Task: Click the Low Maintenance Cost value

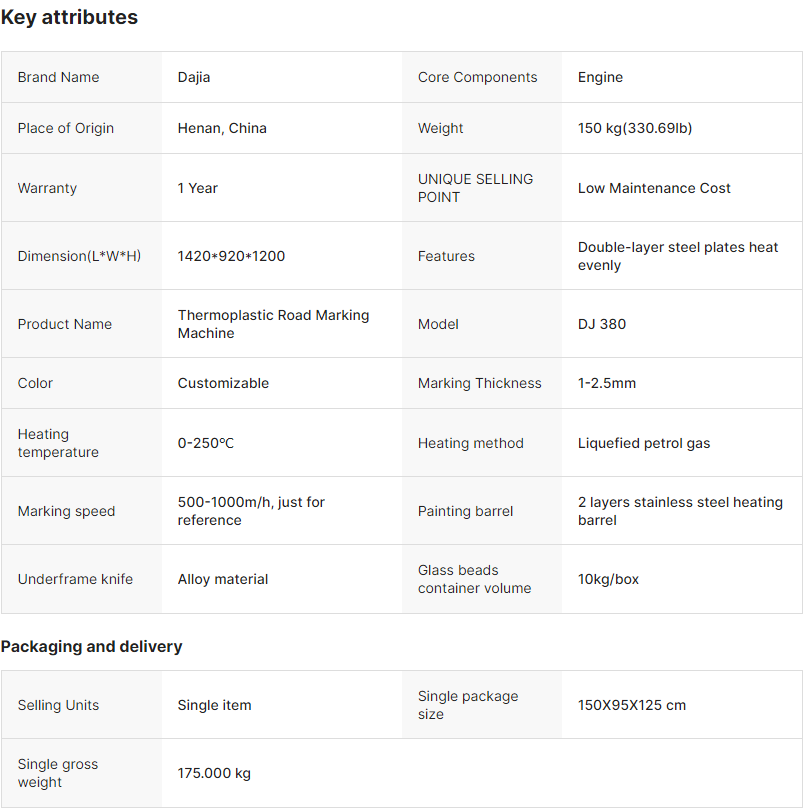Action: click(x=654, y=188)
